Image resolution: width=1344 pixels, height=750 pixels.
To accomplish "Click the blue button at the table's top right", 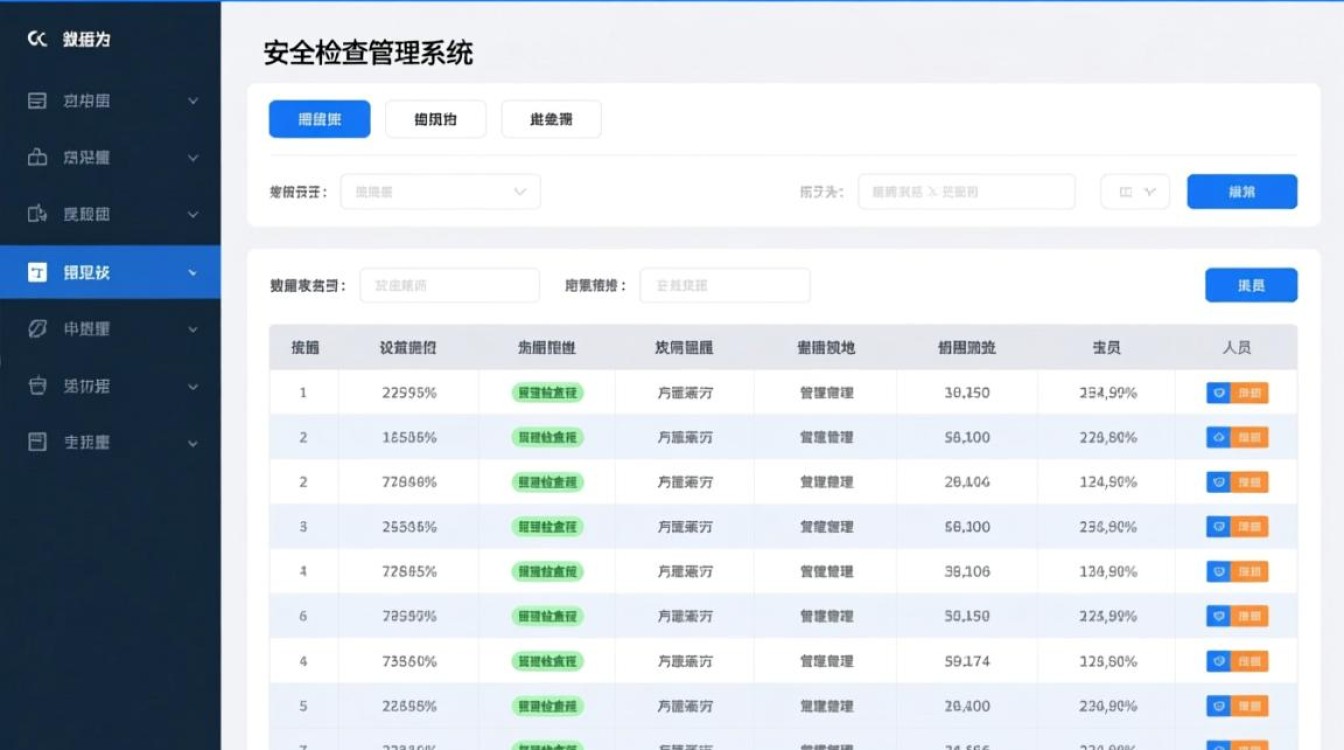I will click(x=1251, y=285).
